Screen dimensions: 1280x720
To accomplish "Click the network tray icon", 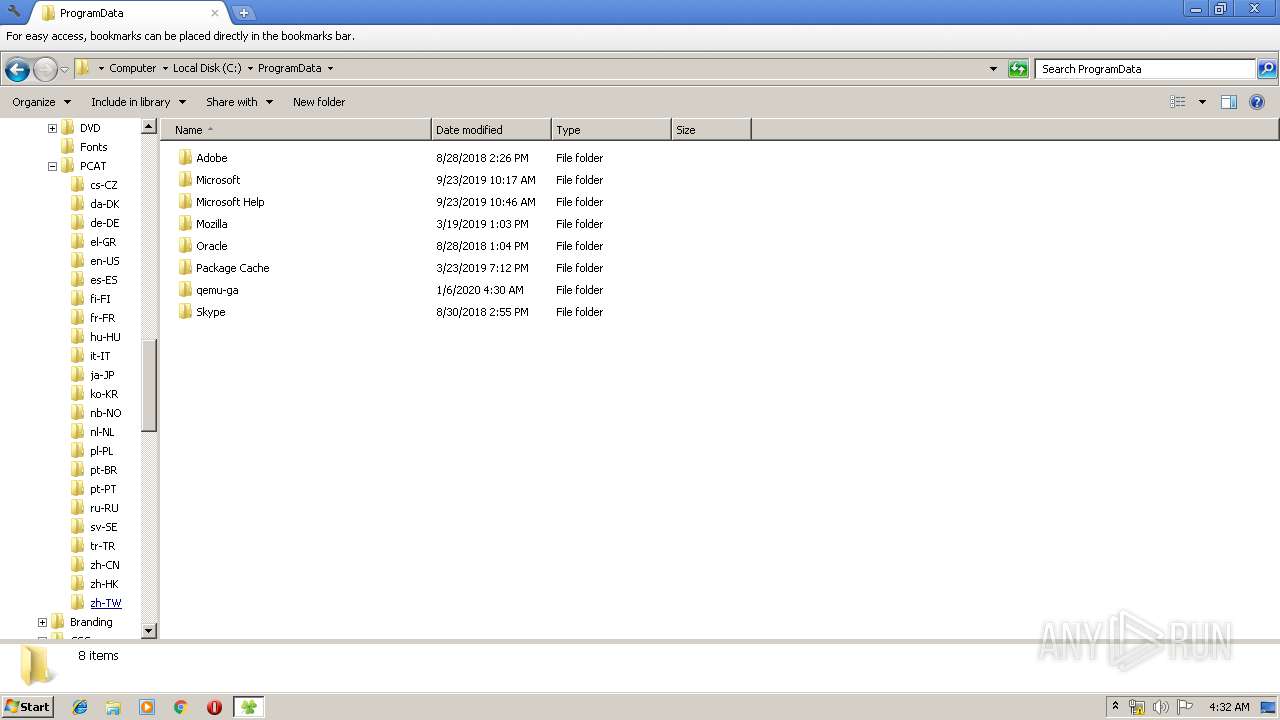I will (x=1137, y=707).
